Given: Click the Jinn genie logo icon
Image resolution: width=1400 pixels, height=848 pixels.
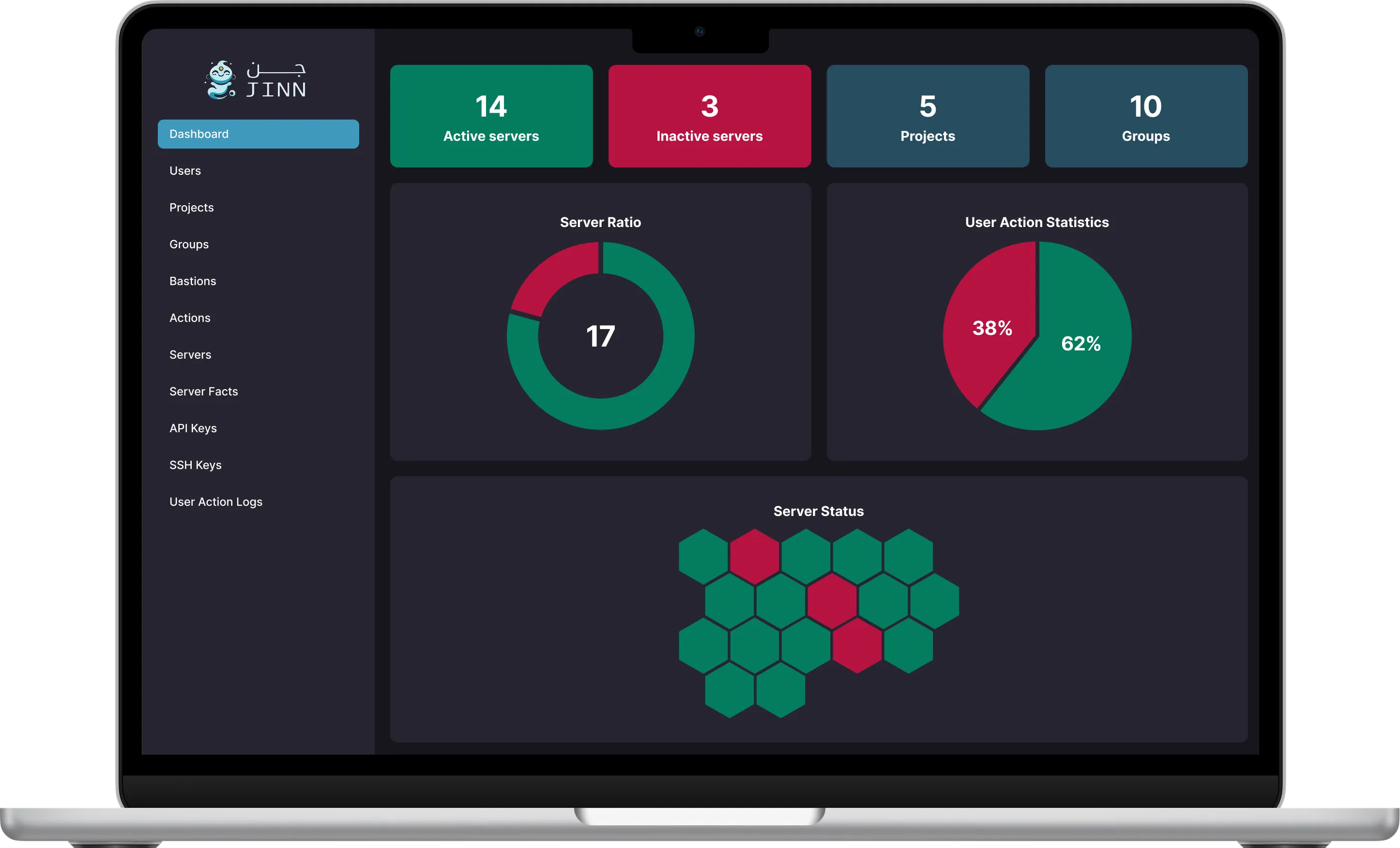Looking at the screenshot, I should 220,80.
